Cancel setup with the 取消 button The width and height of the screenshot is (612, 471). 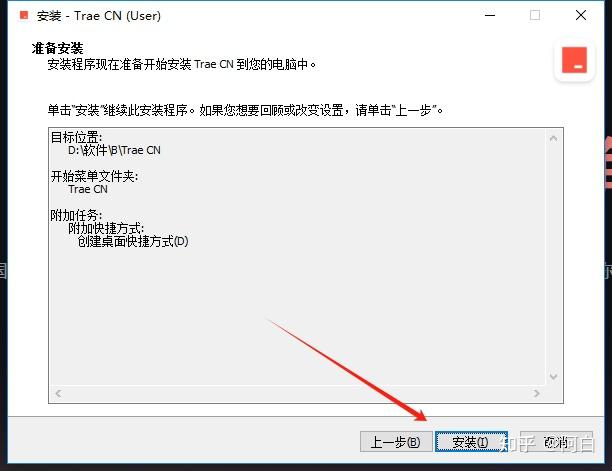pyautogui.click(x=557, y=442)
